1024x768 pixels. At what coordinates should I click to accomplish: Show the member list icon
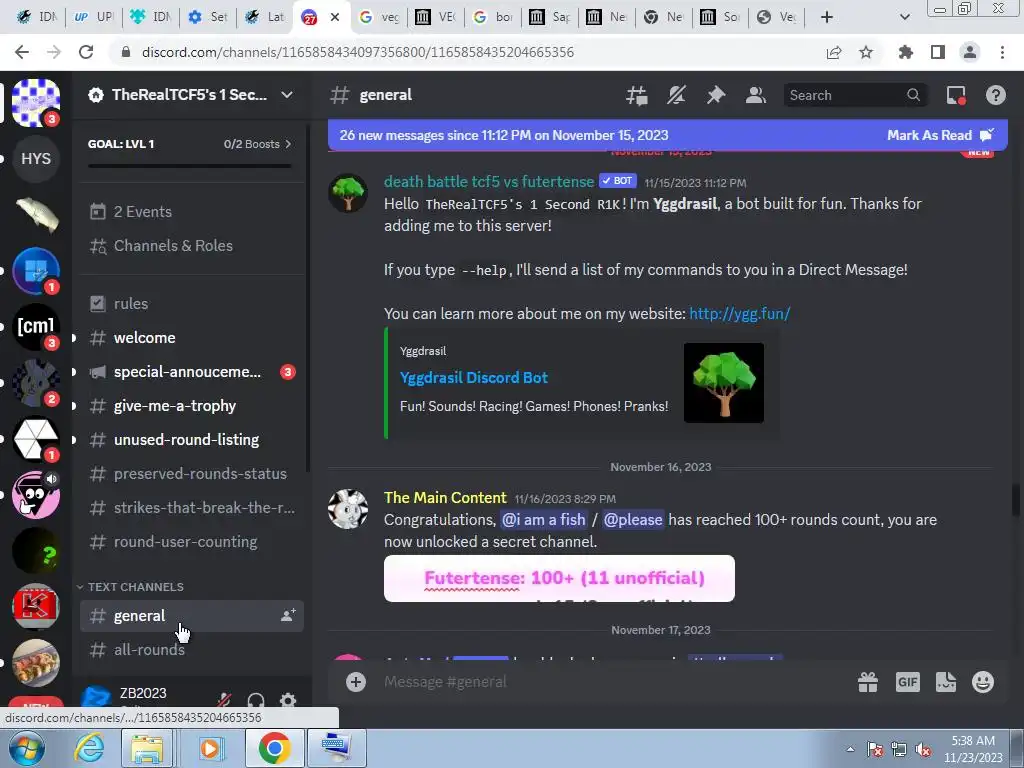point(756,95)
